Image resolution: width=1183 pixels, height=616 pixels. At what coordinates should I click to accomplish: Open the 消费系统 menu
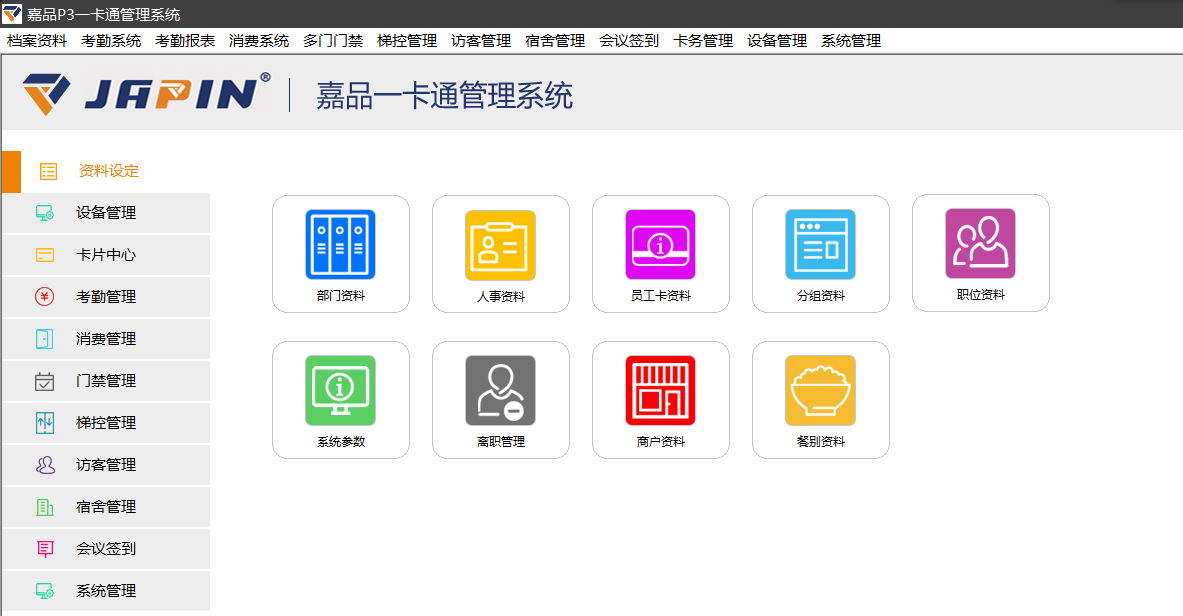pyautogui.click(x=259, y=41)
